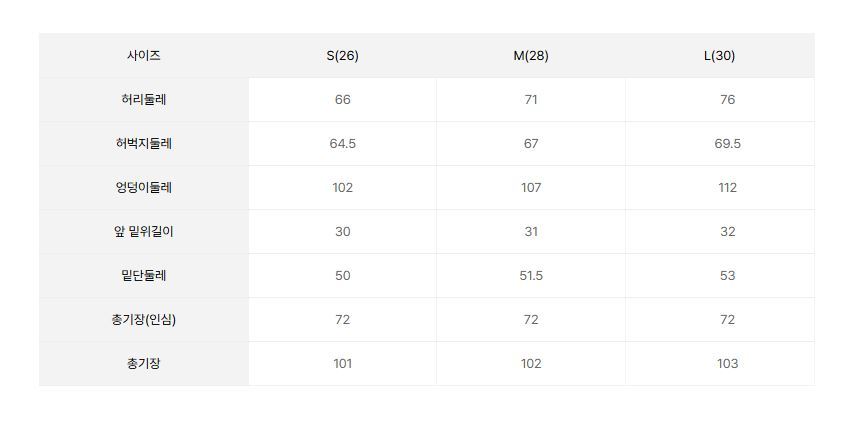Select hip value 107 in the table

point(531,188)
